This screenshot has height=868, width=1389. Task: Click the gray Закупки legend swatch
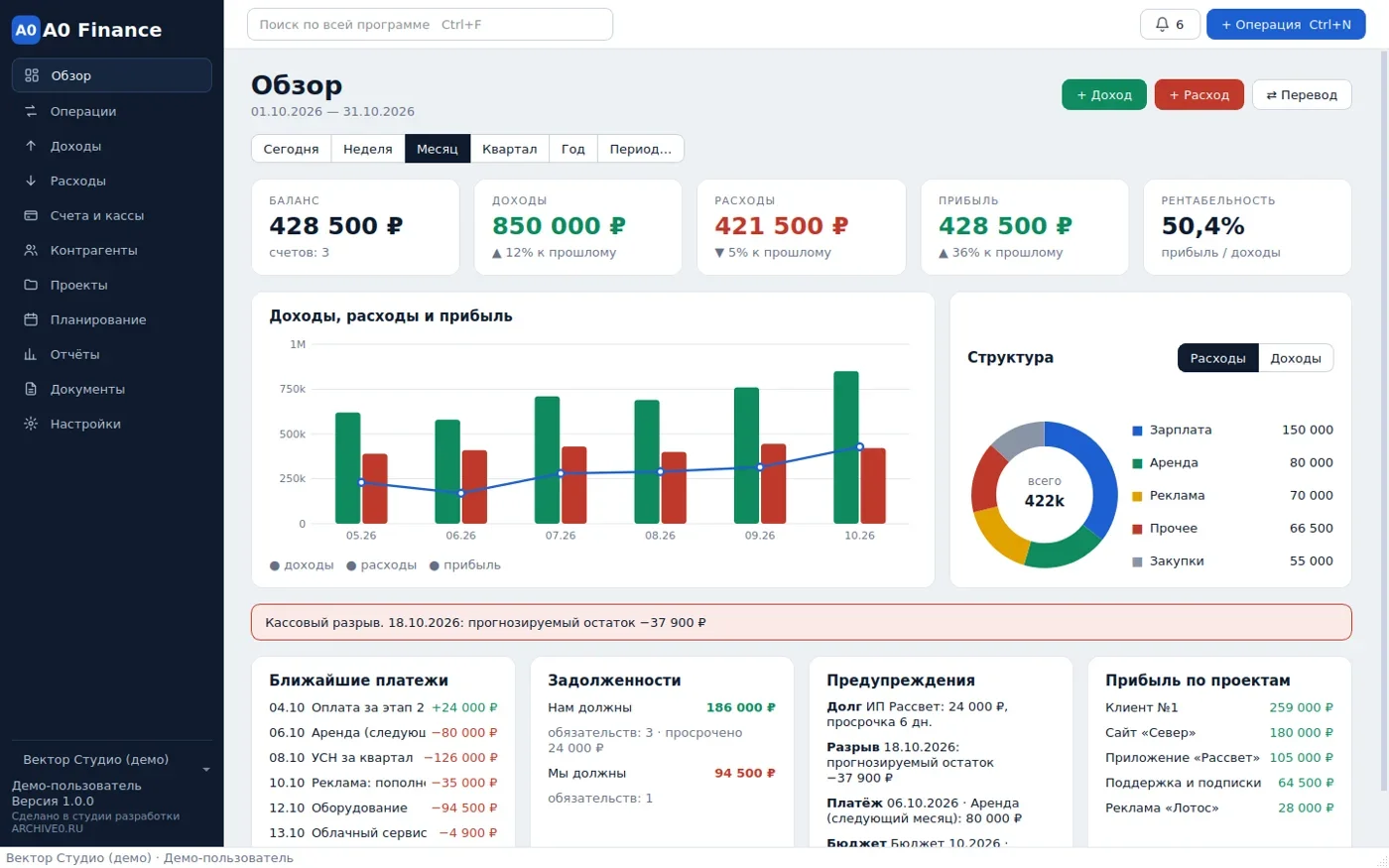[x=1137, y=561]
